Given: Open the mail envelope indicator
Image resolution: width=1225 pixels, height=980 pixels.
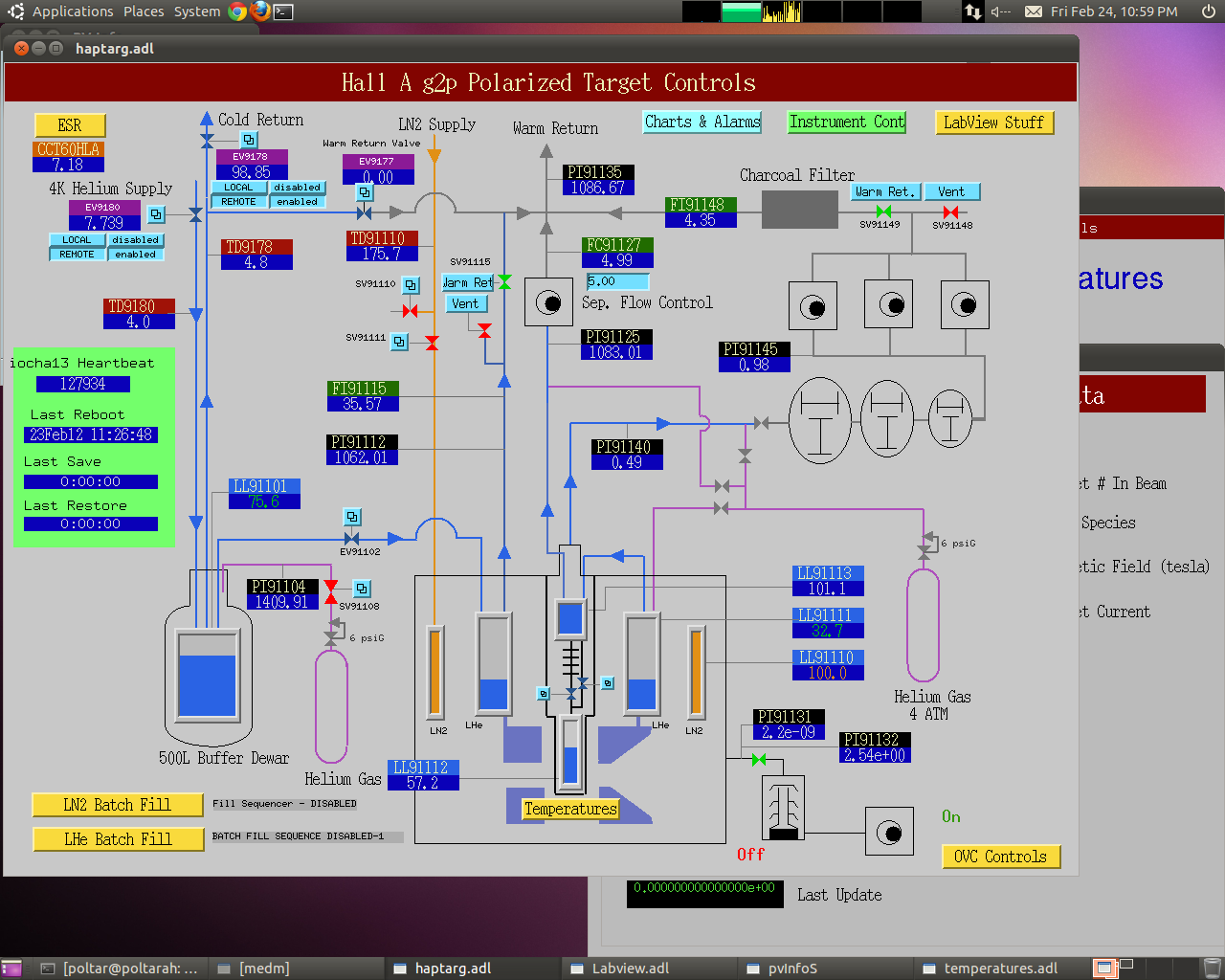Looking at the screenshot, I should (1034, 11).
